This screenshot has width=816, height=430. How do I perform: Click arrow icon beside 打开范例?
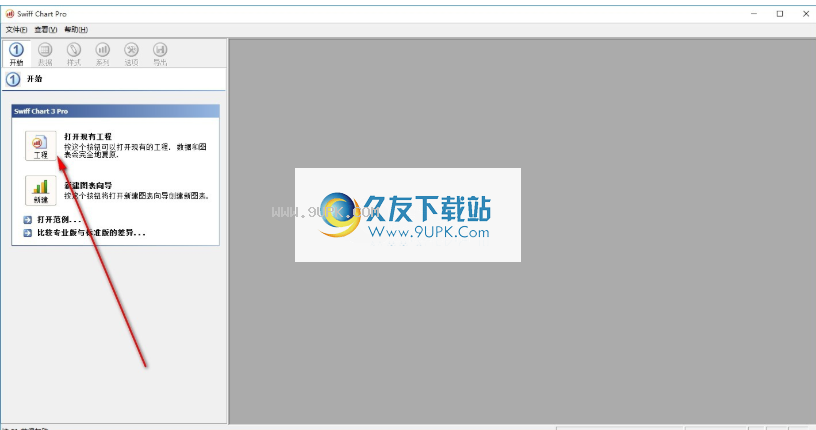28,220
